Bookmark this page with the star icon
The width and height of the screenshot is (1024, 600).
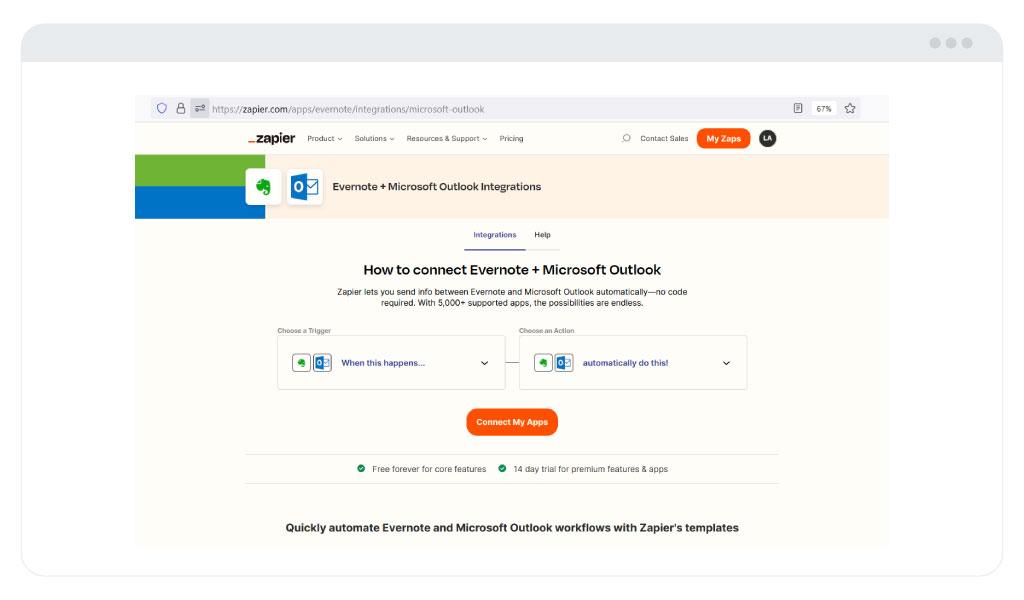coord(850,108)
